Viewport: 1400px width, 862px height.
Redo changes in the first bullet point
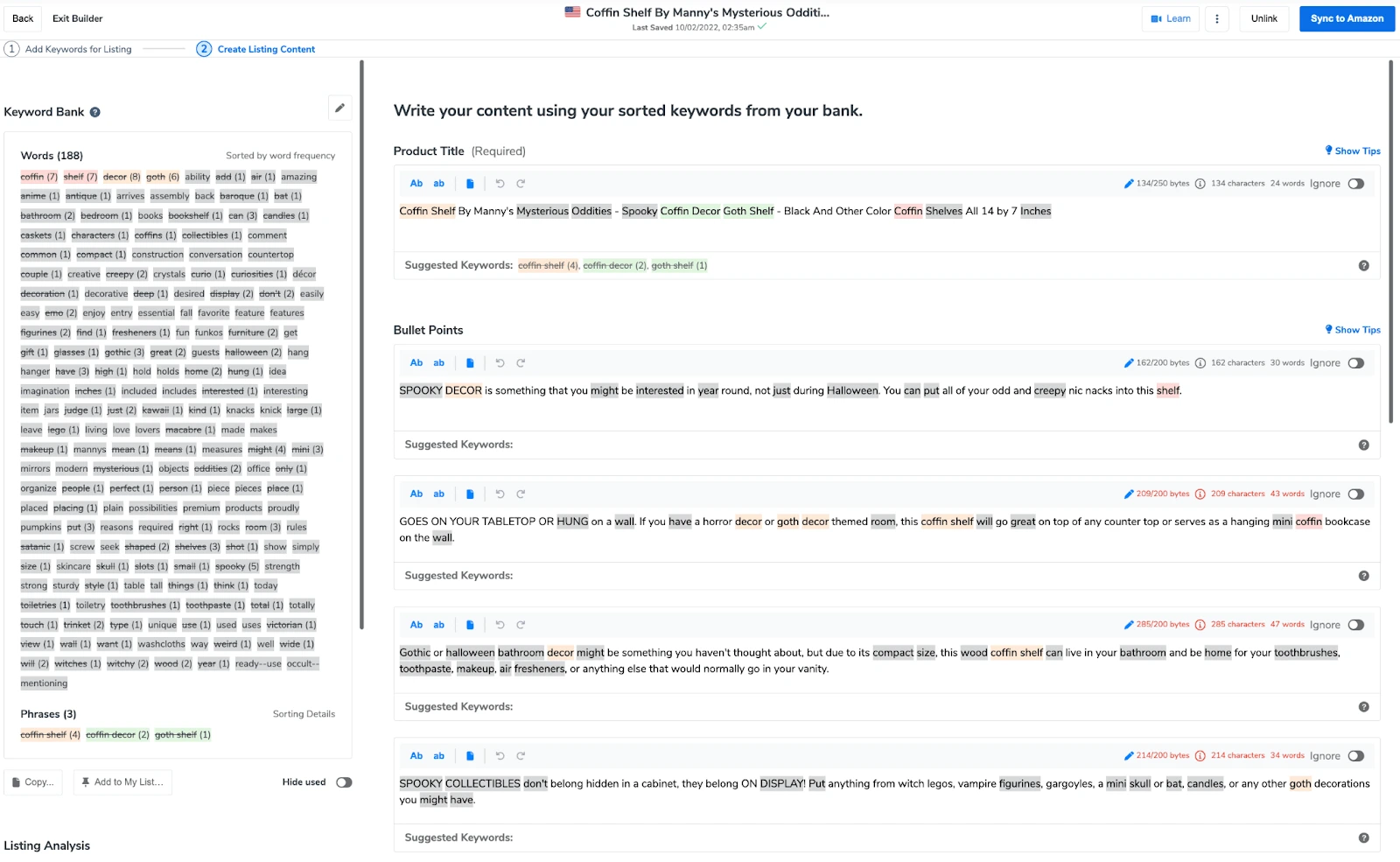pyautogui.click(x=521, y=362)
